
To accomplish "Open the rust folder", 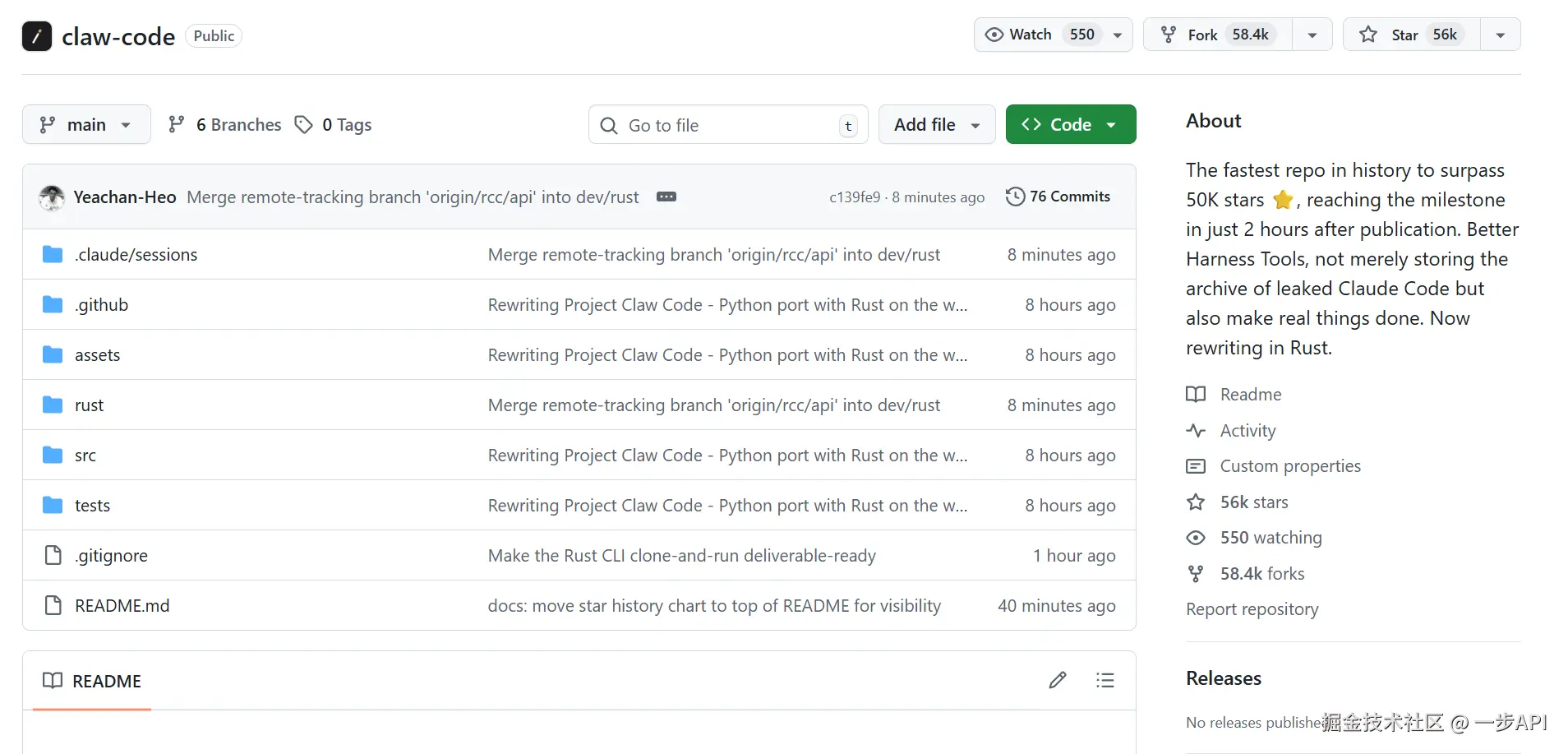I will point(89,405).
